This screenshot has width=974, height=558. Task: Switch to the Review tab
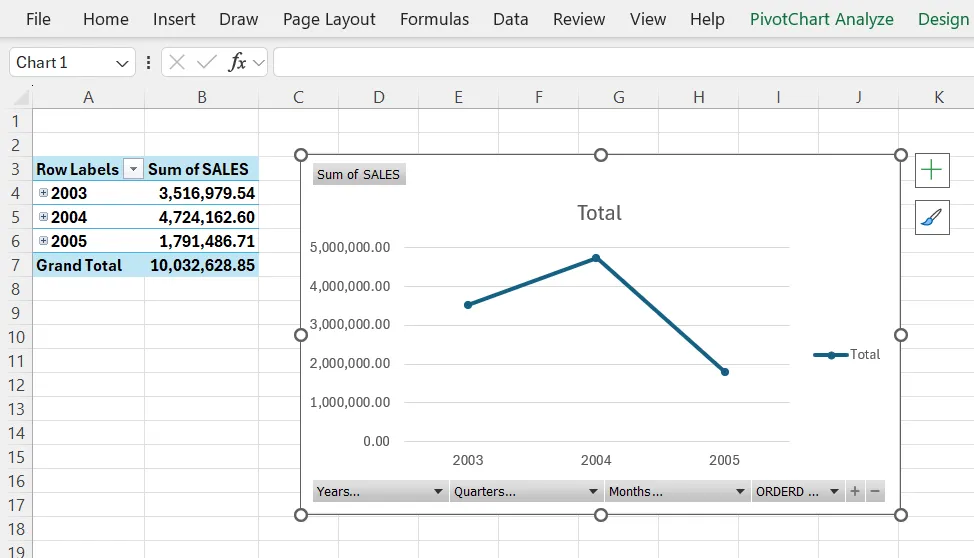[579, 19]
